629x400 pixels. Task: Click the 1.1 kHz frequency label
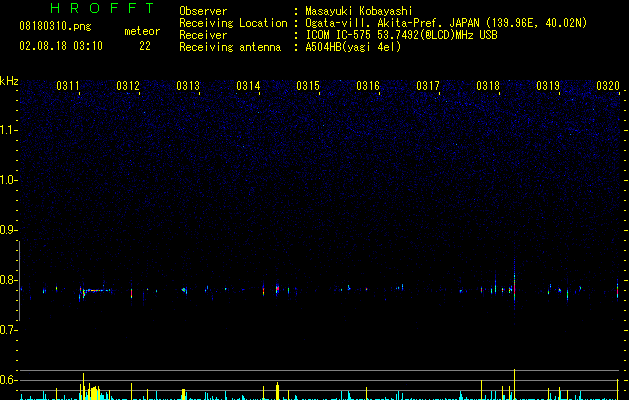tap(8, 130)
